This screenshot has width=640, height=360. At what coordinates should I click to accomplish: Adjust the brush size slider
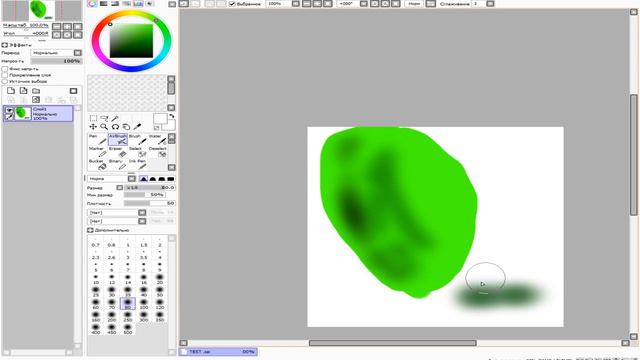point(149,187)
